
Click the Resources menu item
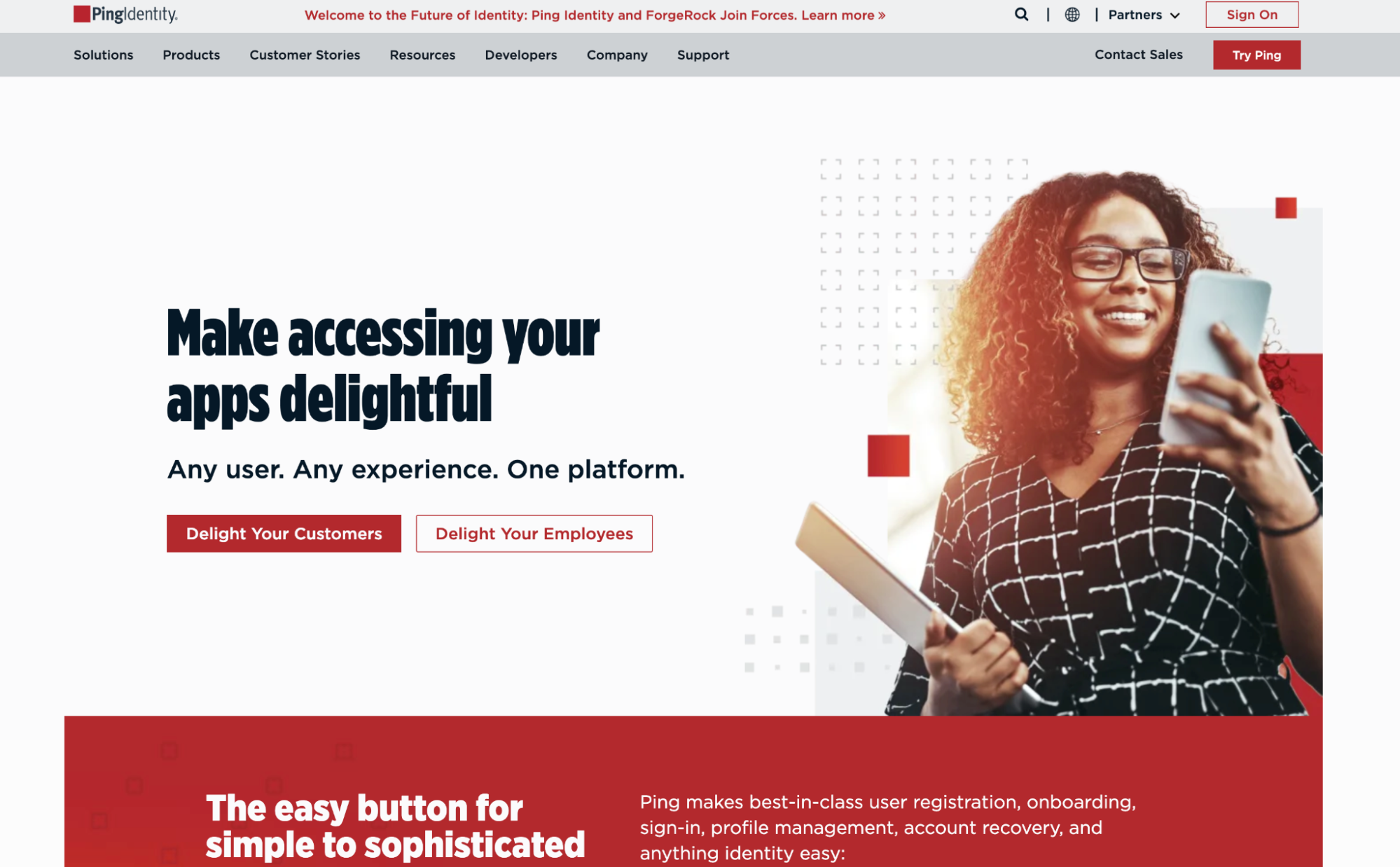pos(423,55)
